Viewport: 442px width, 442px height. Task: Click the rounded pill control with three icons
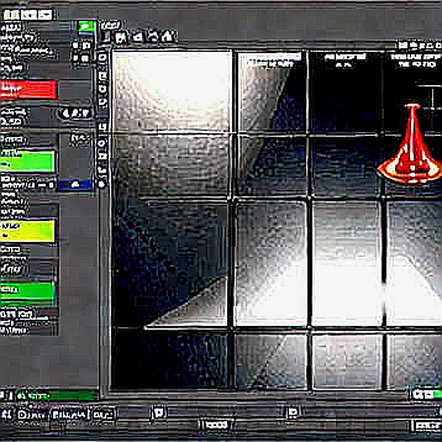pos(76,113)
